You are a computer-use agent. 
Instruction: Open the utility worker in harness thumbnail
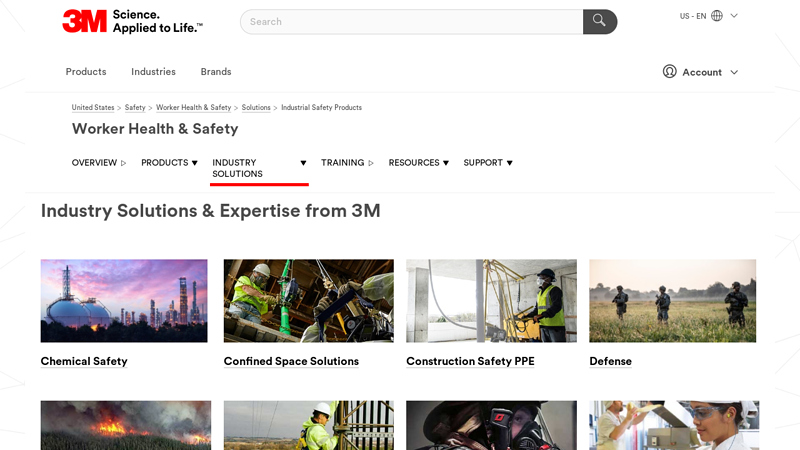click(309, 425)
